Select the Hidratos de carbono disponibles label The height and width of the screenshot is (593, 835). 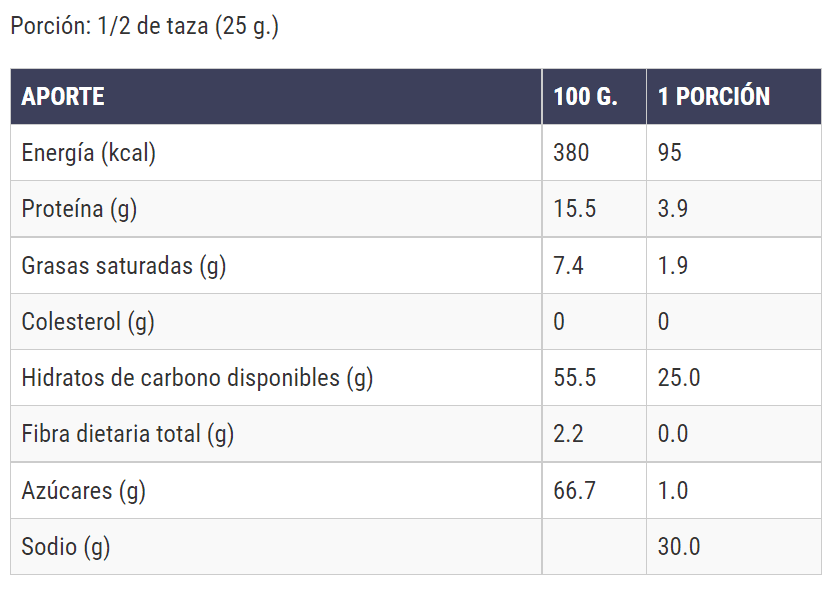[197, 379]
